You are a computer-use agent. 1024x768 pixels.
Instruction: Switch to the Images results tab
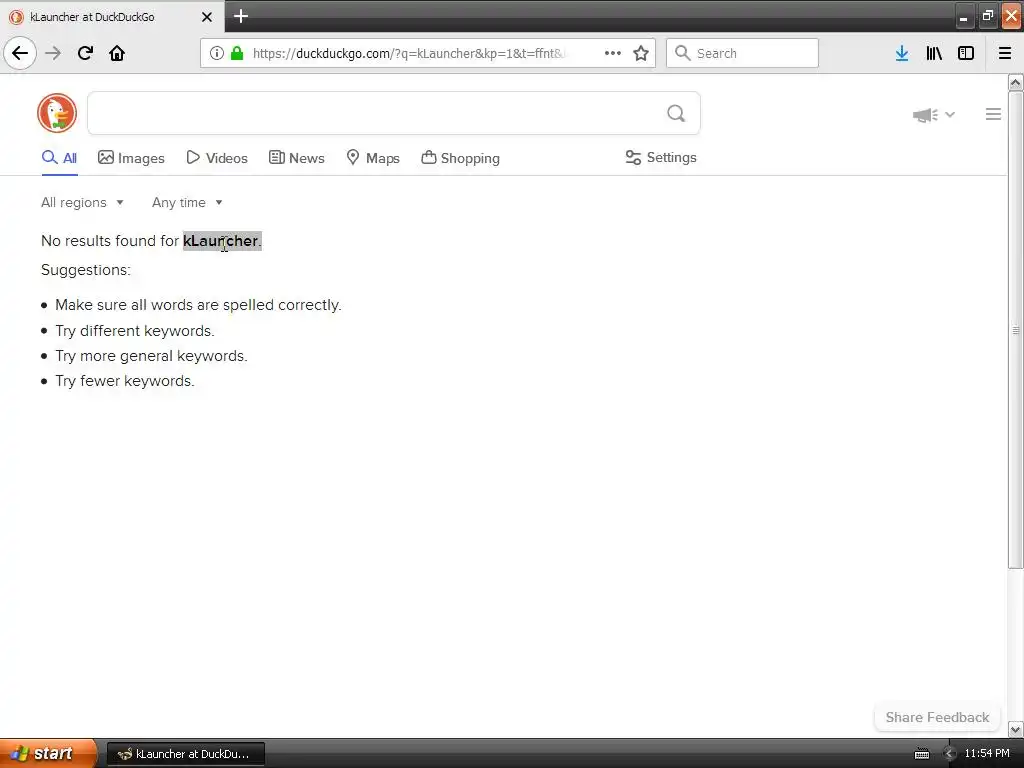(131, 158)
